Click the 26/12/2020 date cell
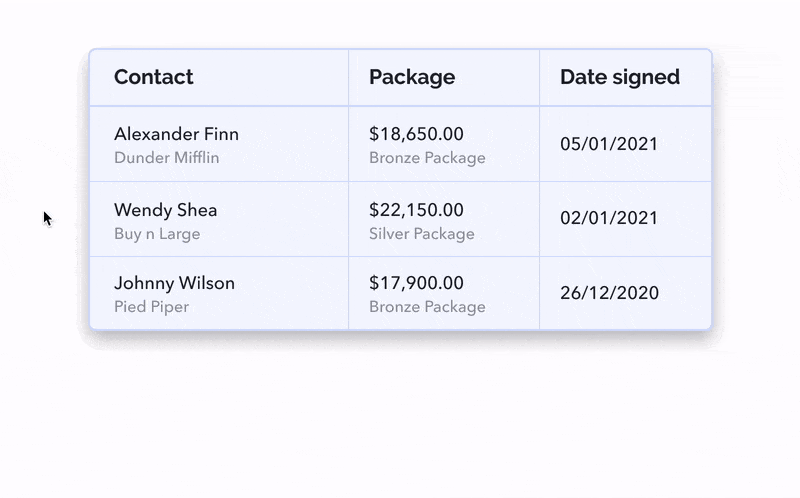This screenshot has height=498, width=800. tap(609, 293)
